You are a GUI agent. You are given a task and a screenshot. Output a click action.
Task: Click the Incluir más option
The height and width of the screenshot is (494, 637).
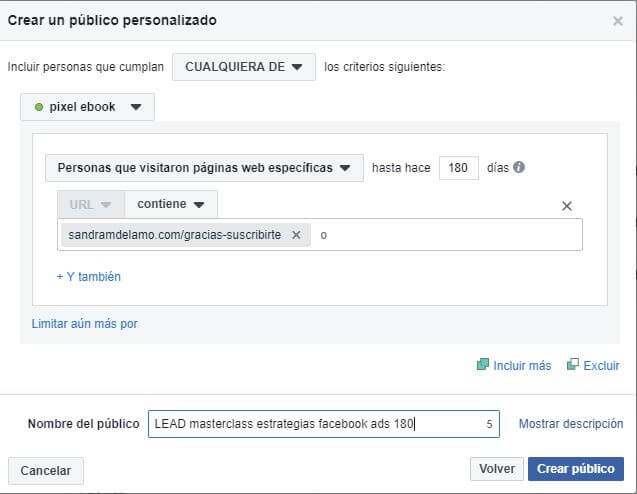tap(514, 366)
